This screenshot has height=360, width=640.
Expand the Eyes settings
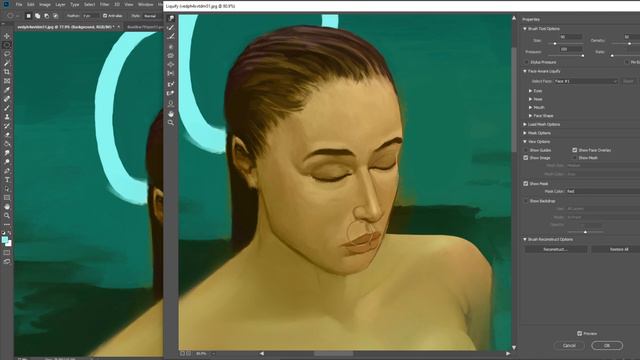[x=530, y=91]
